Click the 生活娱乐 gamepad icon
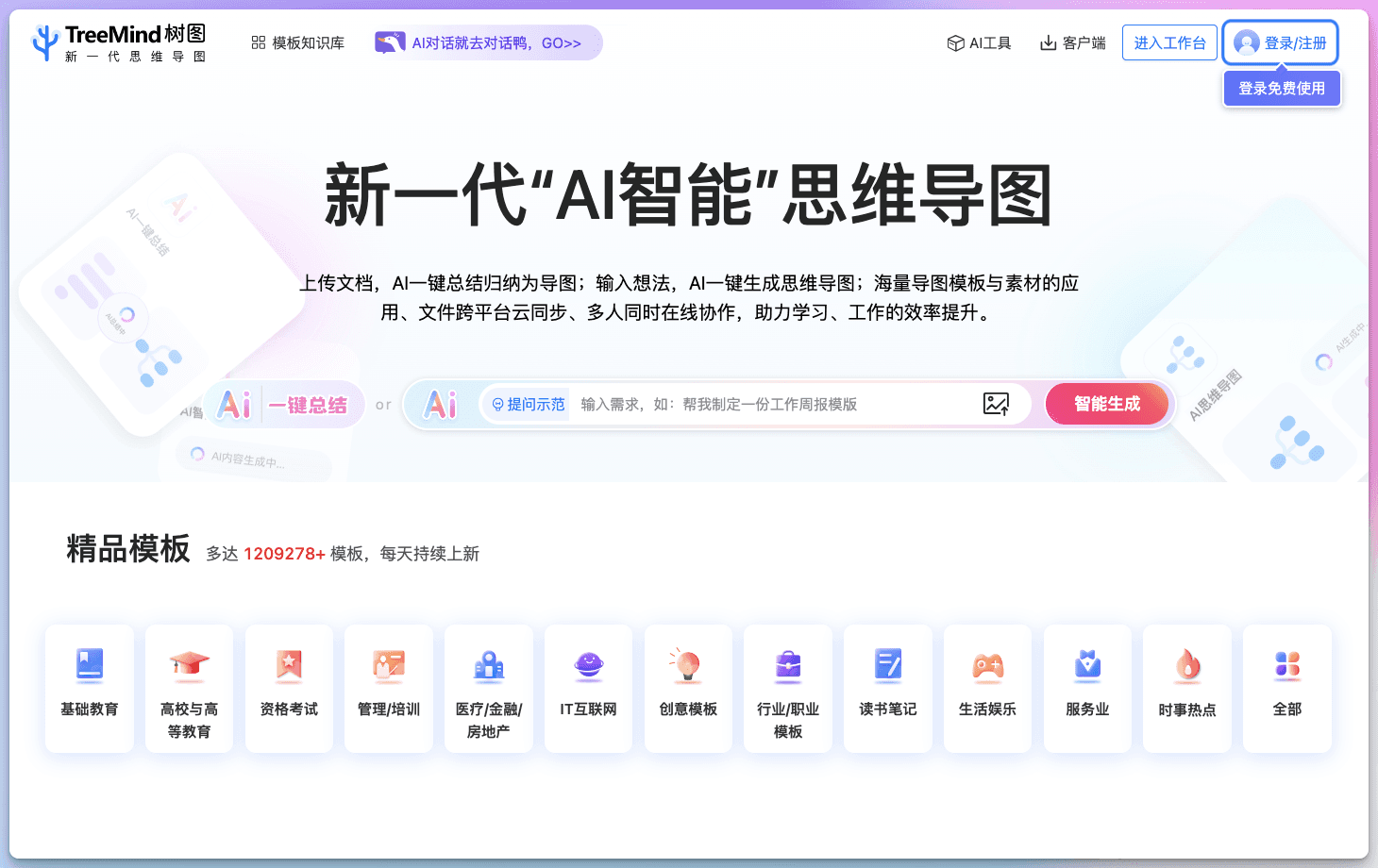Viewport: 1378px width, 868px height. 987,666
